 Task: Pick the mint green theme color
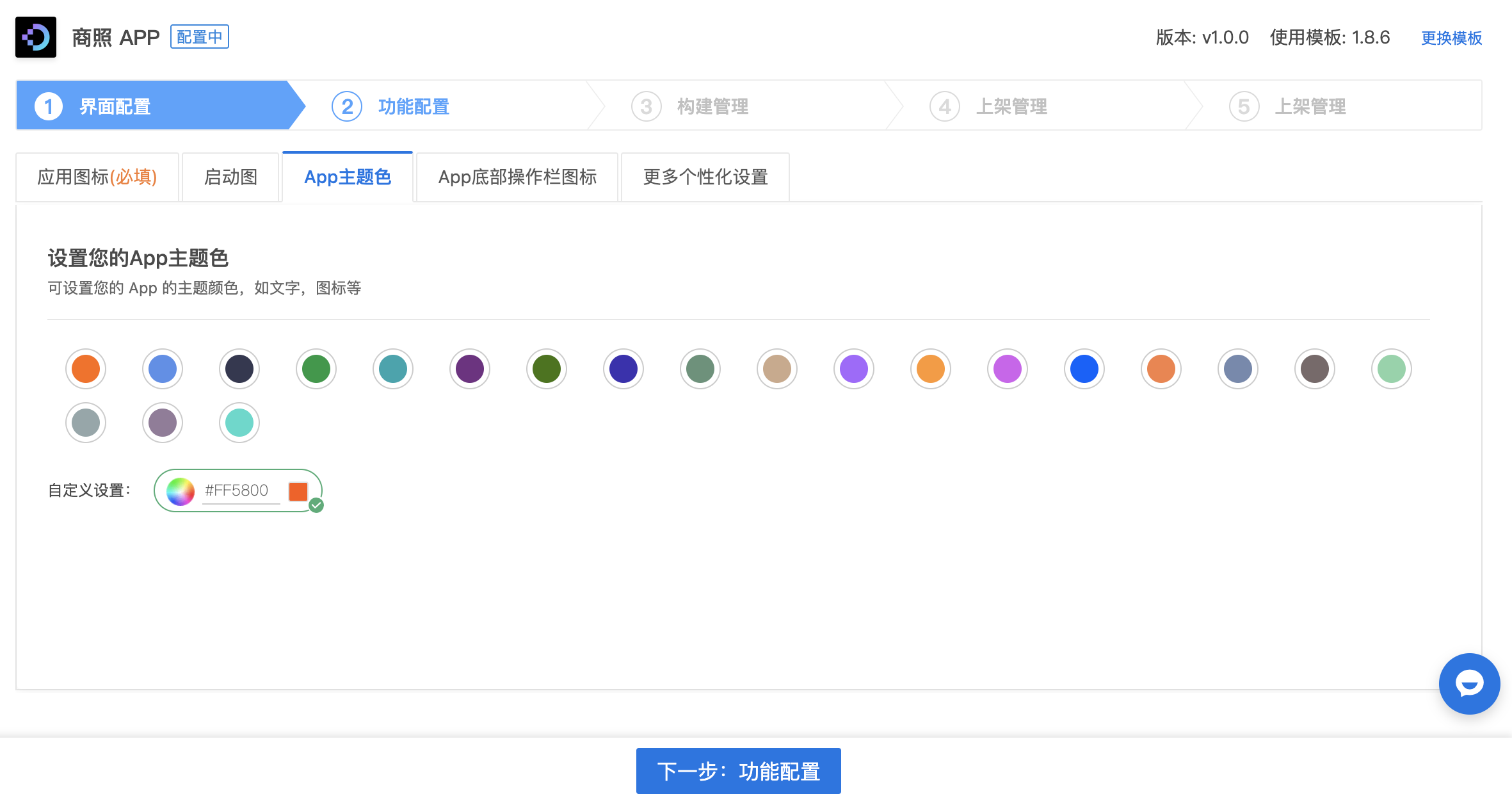(x=1392, y=369)
